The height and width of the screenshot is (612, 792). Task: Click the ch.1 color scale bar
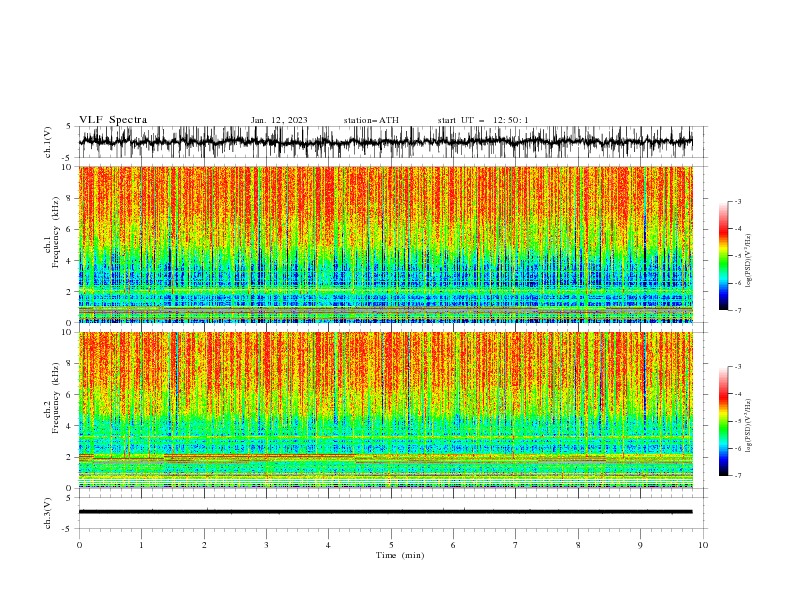pyautogui.click(x=723, y=256)
